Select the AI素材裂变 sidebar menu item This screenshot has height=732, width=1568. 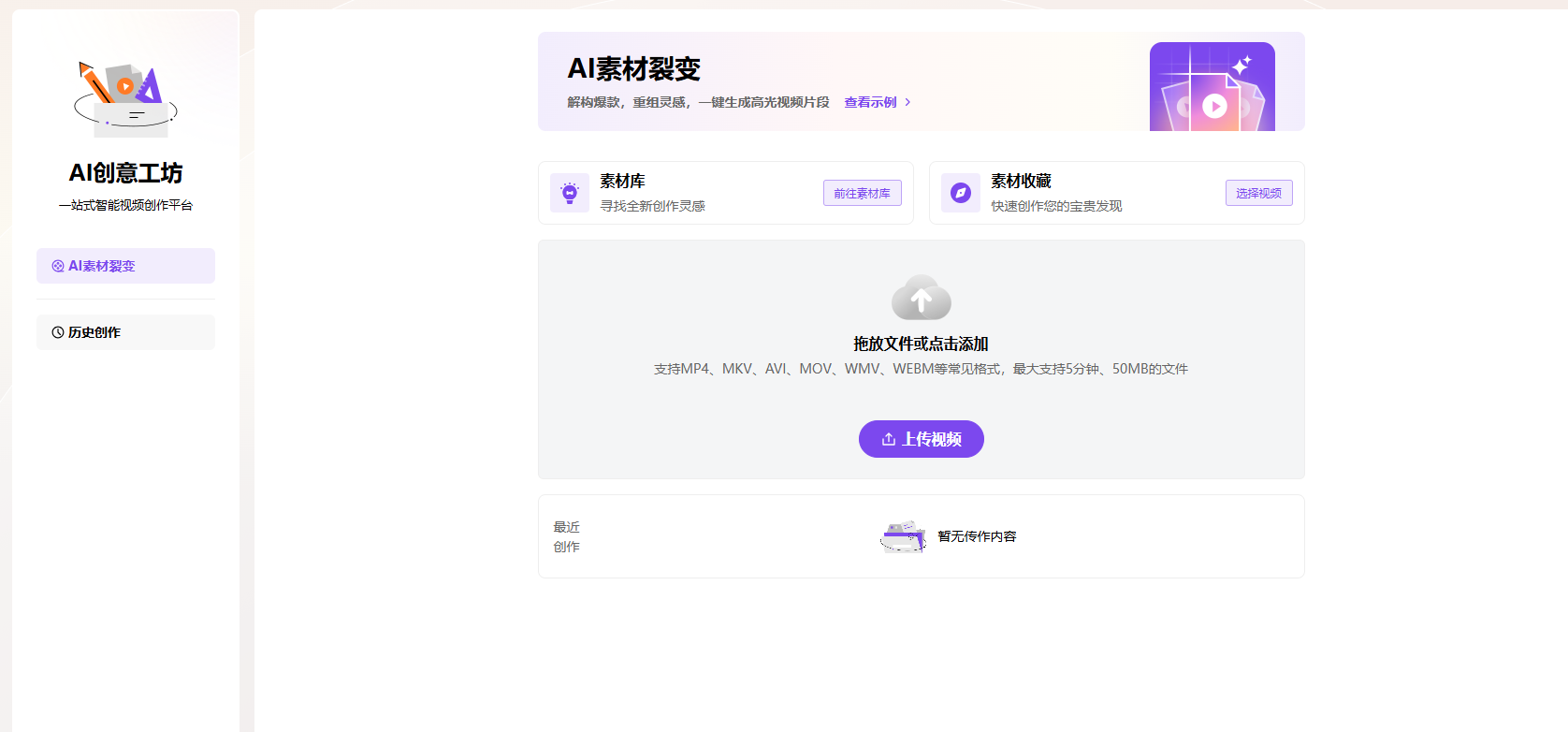click(125, 266)
